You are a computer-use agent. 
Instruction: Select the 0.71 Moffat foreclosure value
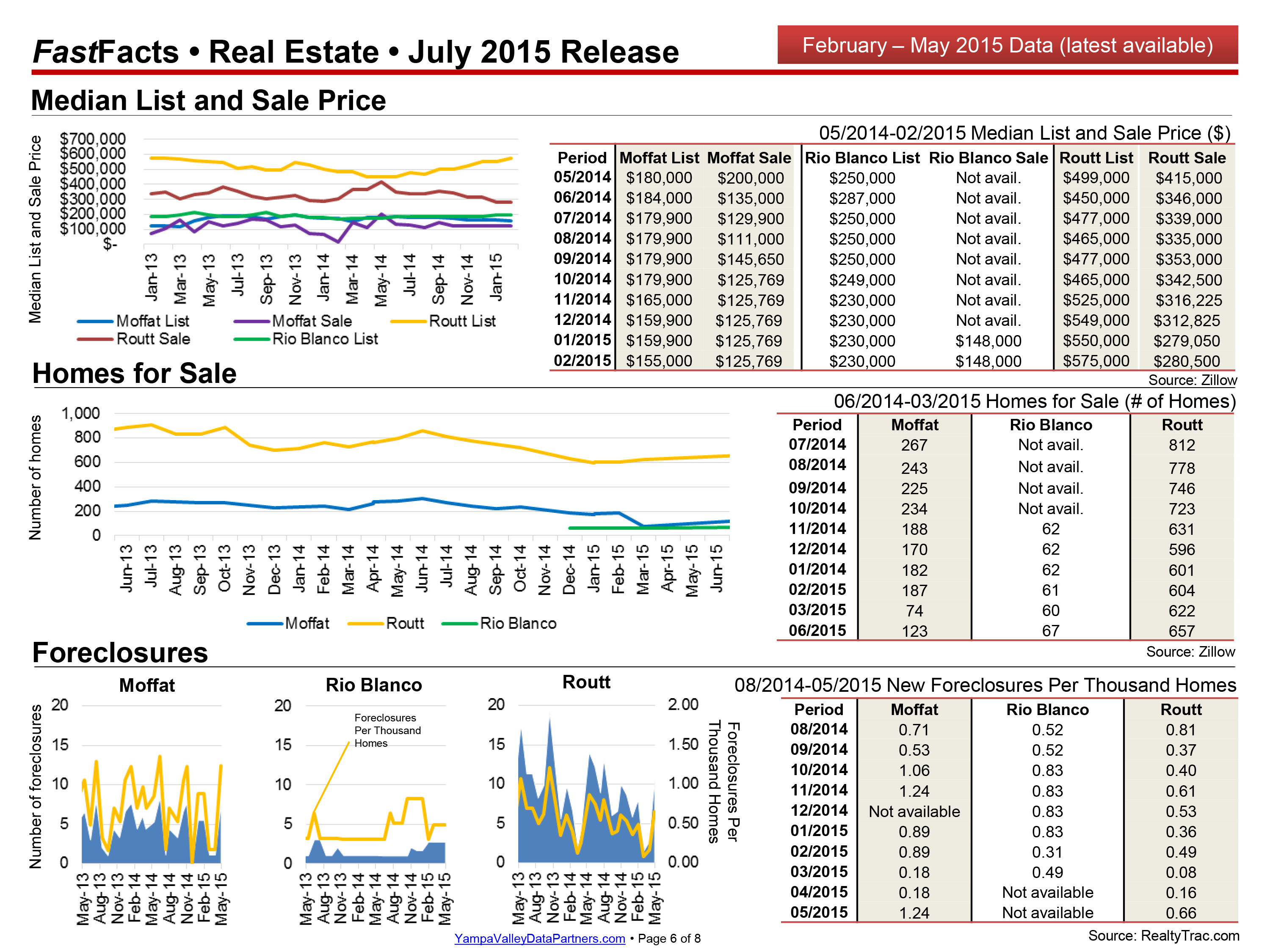(x=914, y=730)
